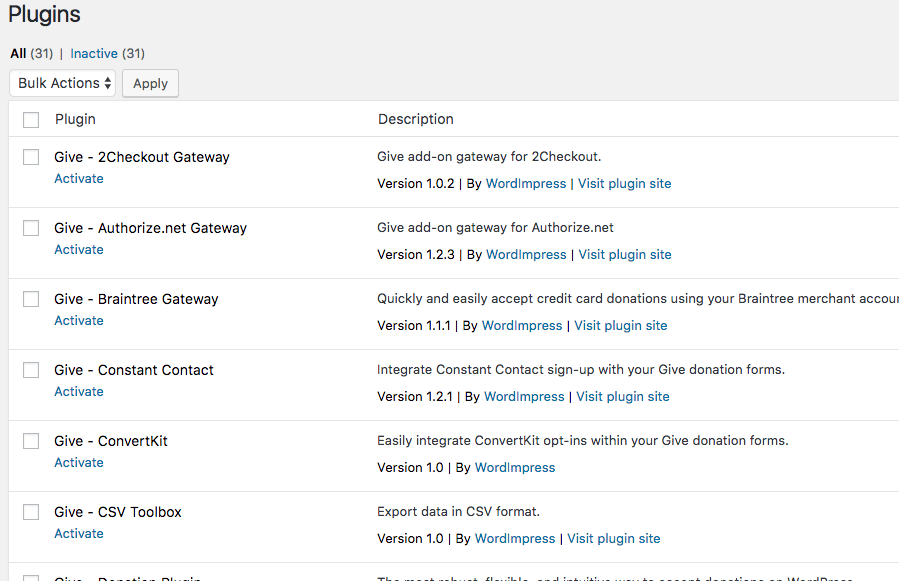Open WordImpress author link for Authorize.net Gateway
899x581 pixels.
click(x=526, y=255)
